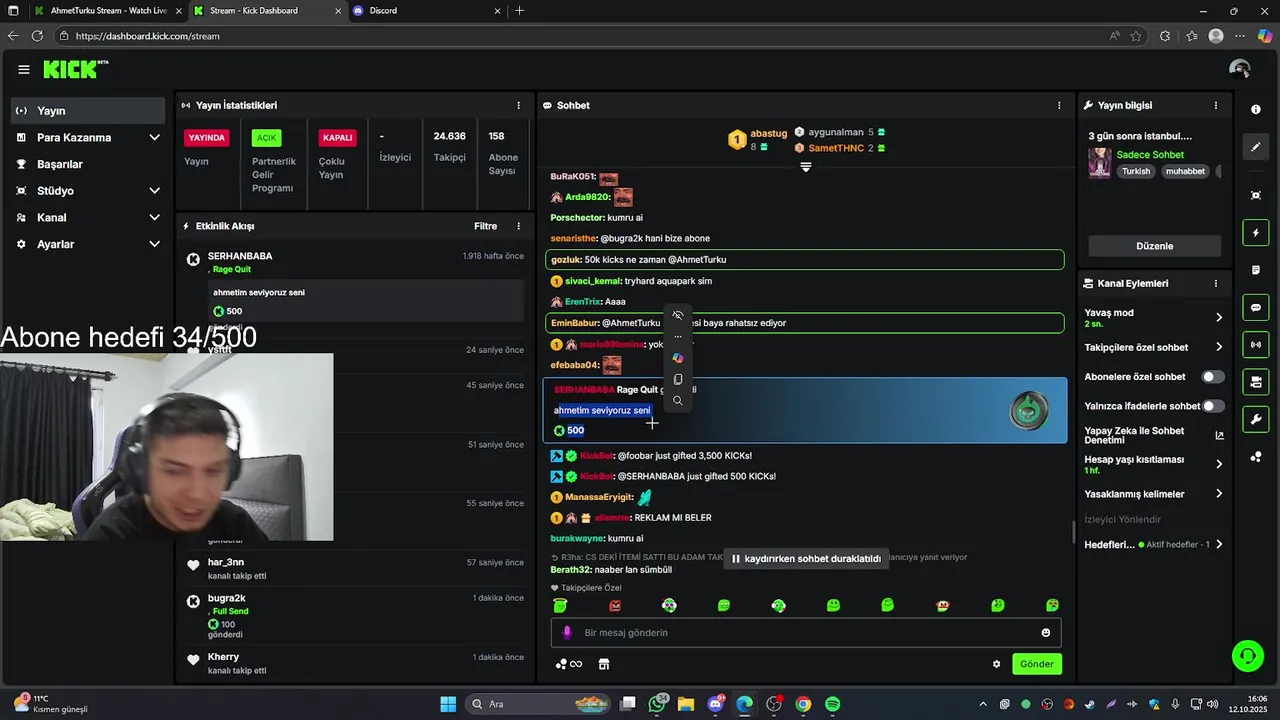The image size is (1280, 720).
Task: Expand Kanal sidebar section
Action: pyautogui.click(x=154, y=217)
